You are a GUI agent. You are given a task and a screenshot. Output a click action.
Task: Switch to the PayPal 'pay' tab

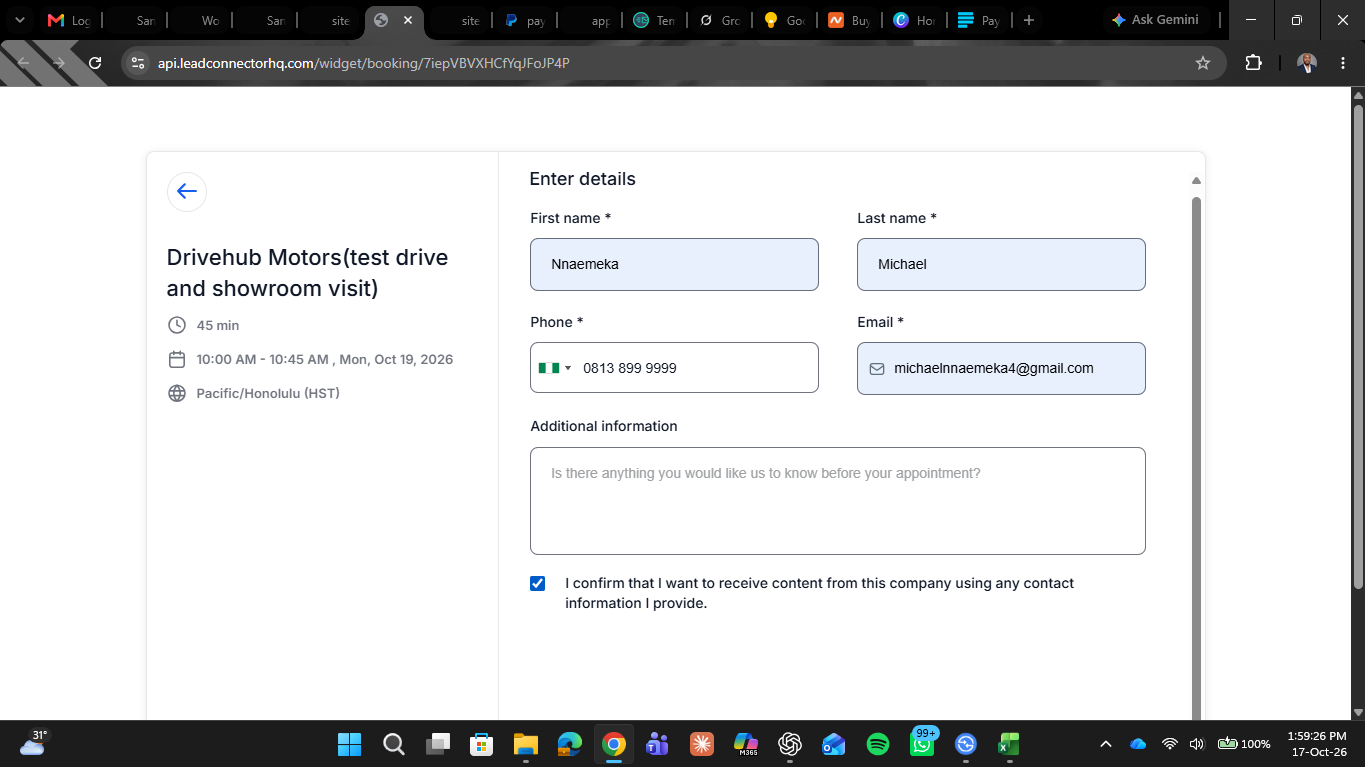525,20
